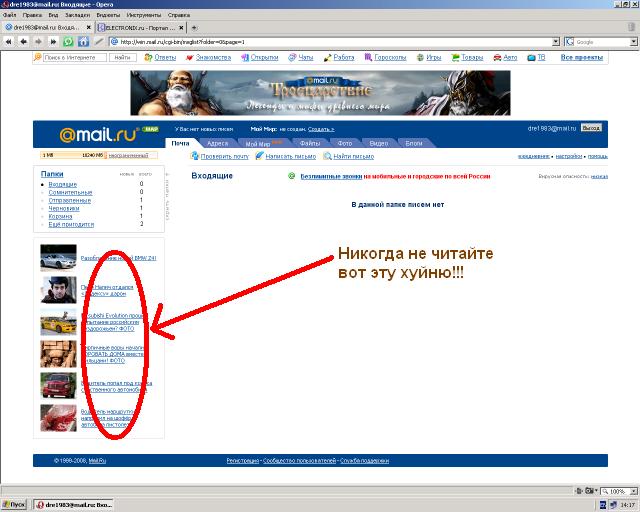Open the Сомнительные folder
The width and height of the screenshot is (640, 512).
tap(70, 192)
